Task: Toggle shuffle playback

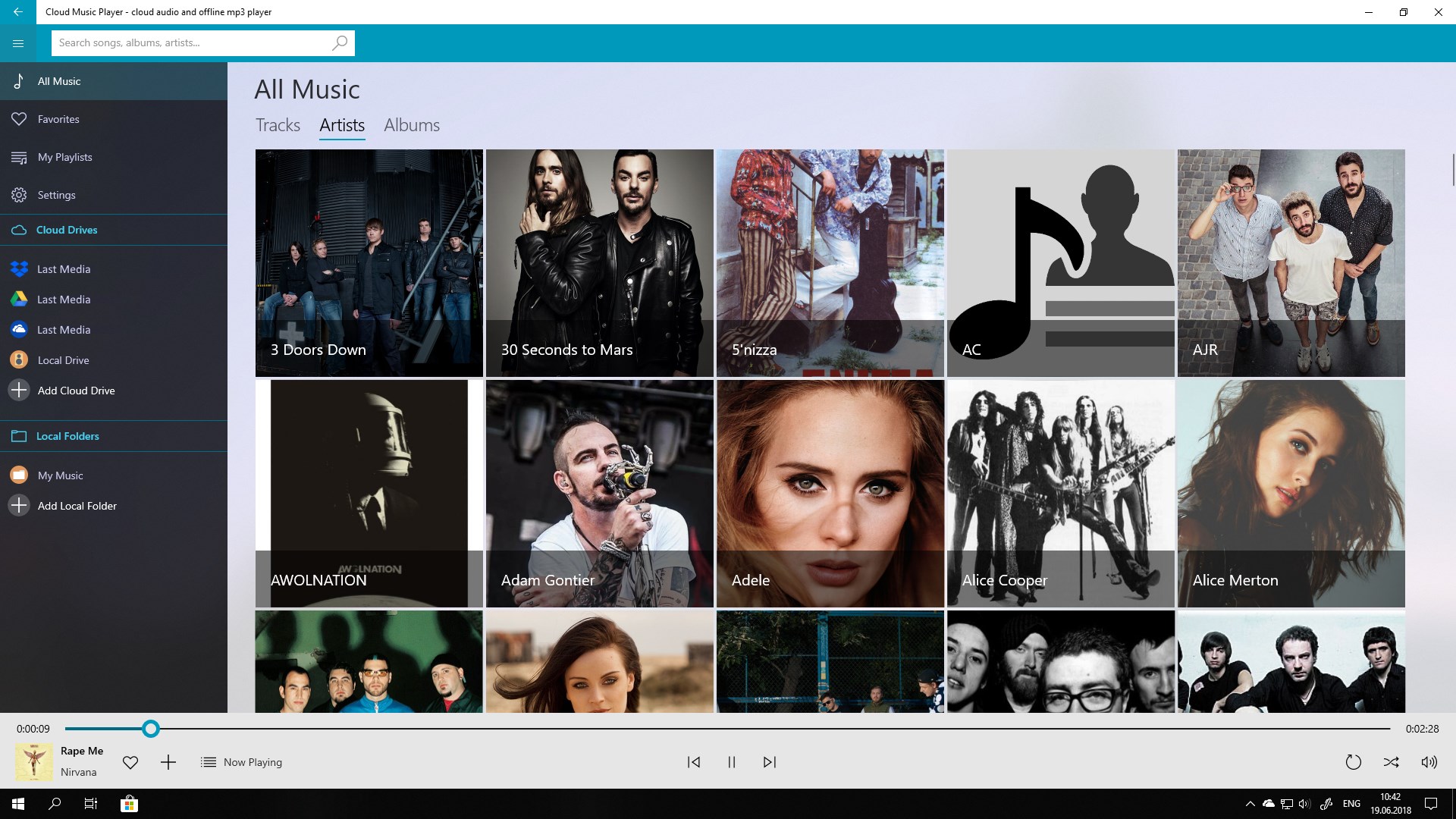Action: [x=1391, y=762]
